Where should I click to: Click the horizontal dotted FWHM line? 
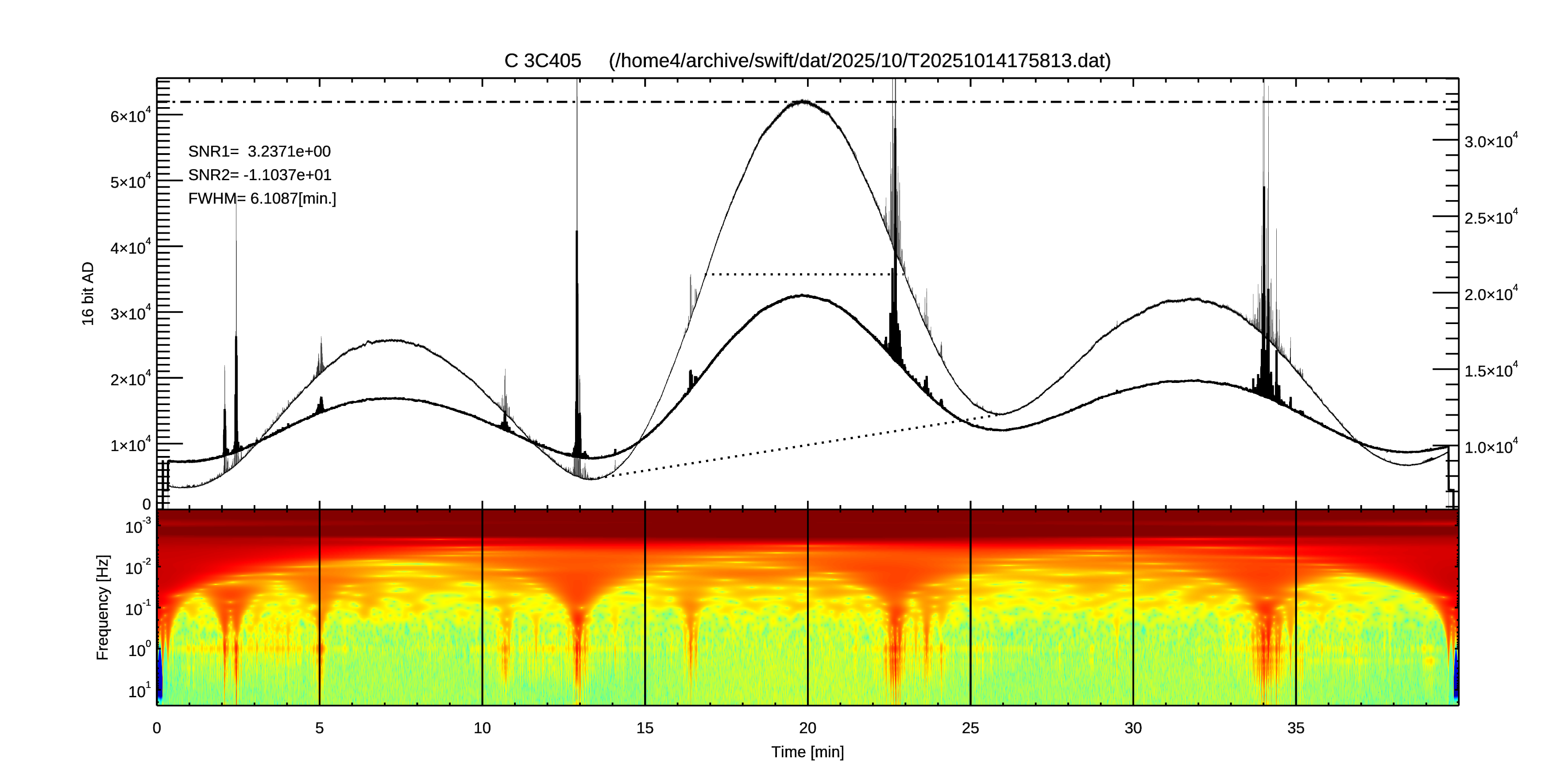[800, 274]
